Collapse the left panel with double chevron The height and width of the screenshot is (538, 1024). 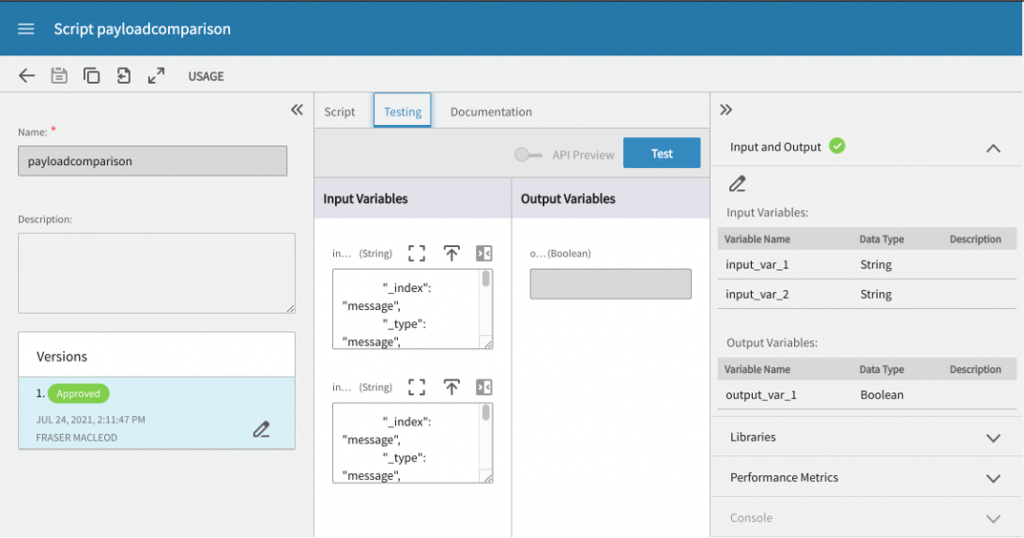[x=297, y=110]
